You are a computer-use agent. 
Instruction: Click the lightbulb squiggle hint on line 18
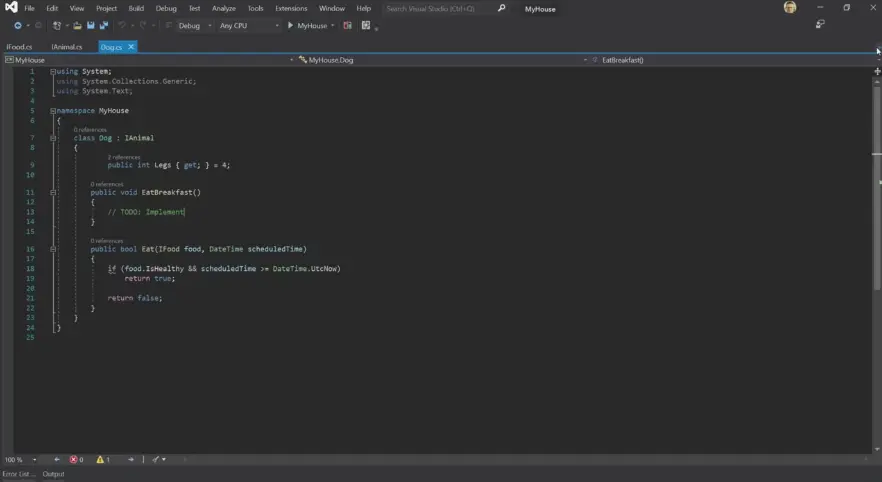pos(111,269)
